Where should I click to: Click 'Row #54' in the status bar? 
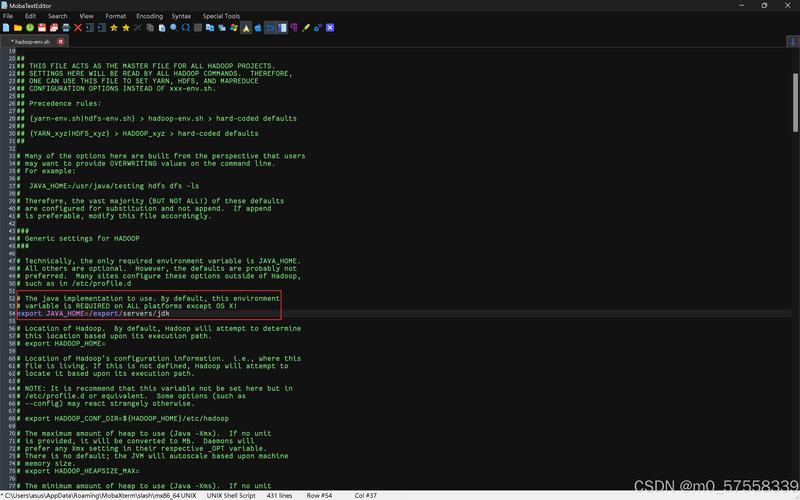coord(319,495)
